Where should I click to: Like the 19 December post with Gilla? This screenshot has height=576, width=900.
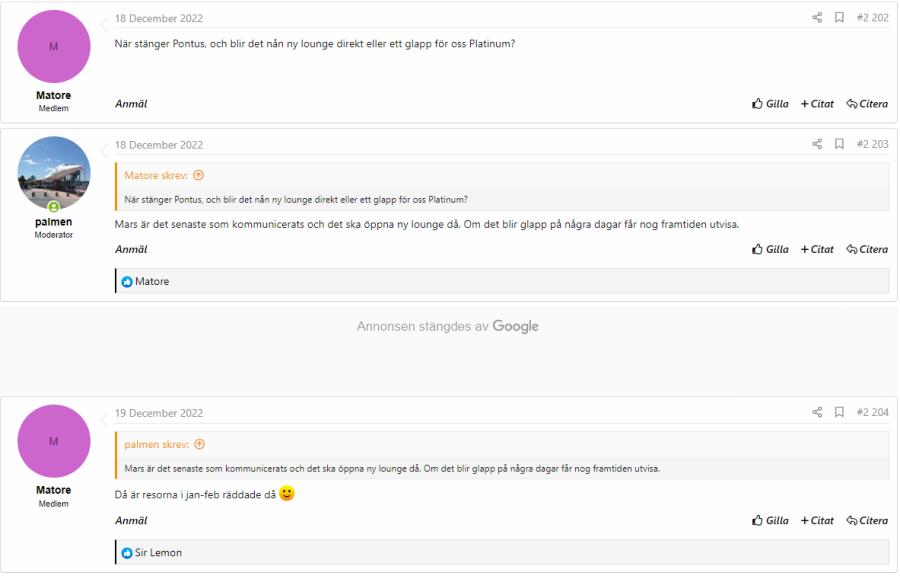[770, 520]
